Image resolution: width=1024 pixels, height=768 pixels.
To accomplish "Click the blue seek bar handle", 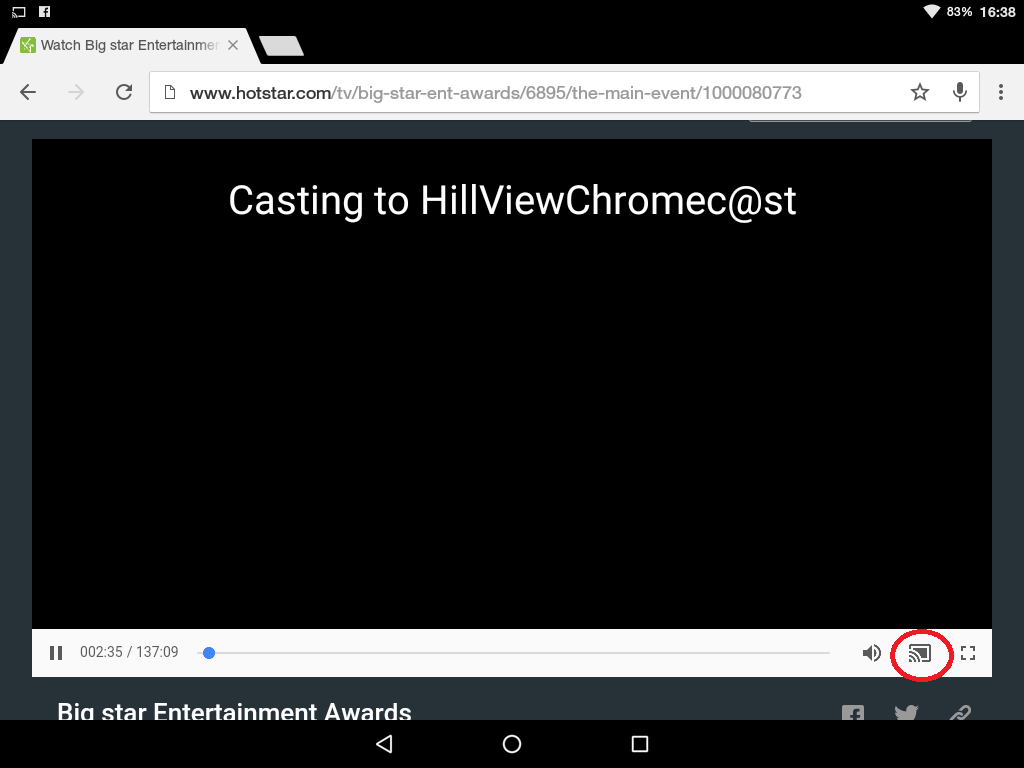I will click(209, 652).
